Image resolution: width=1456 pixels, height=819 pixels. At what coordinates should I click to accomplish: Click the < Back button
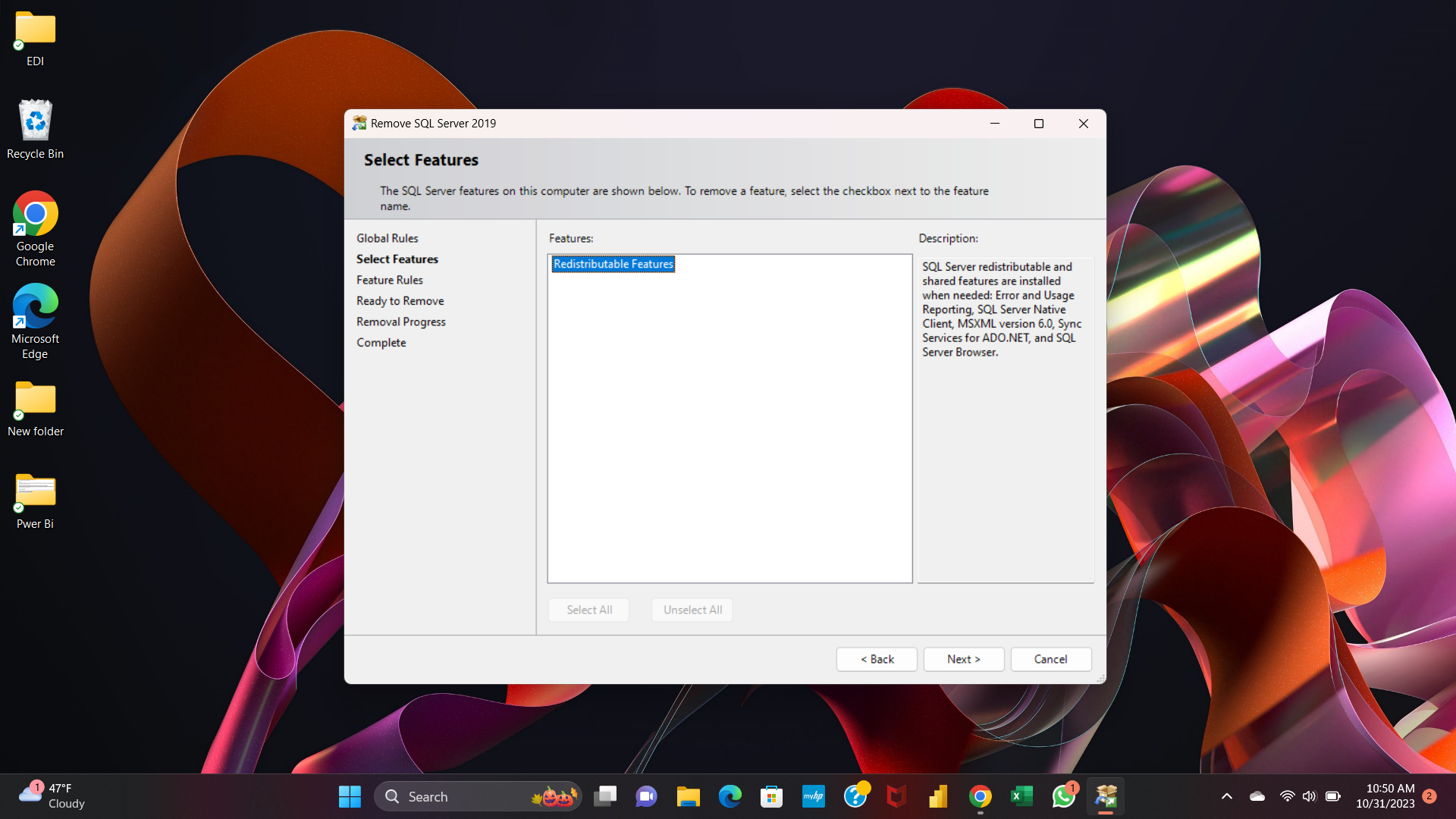pos(877,659)
